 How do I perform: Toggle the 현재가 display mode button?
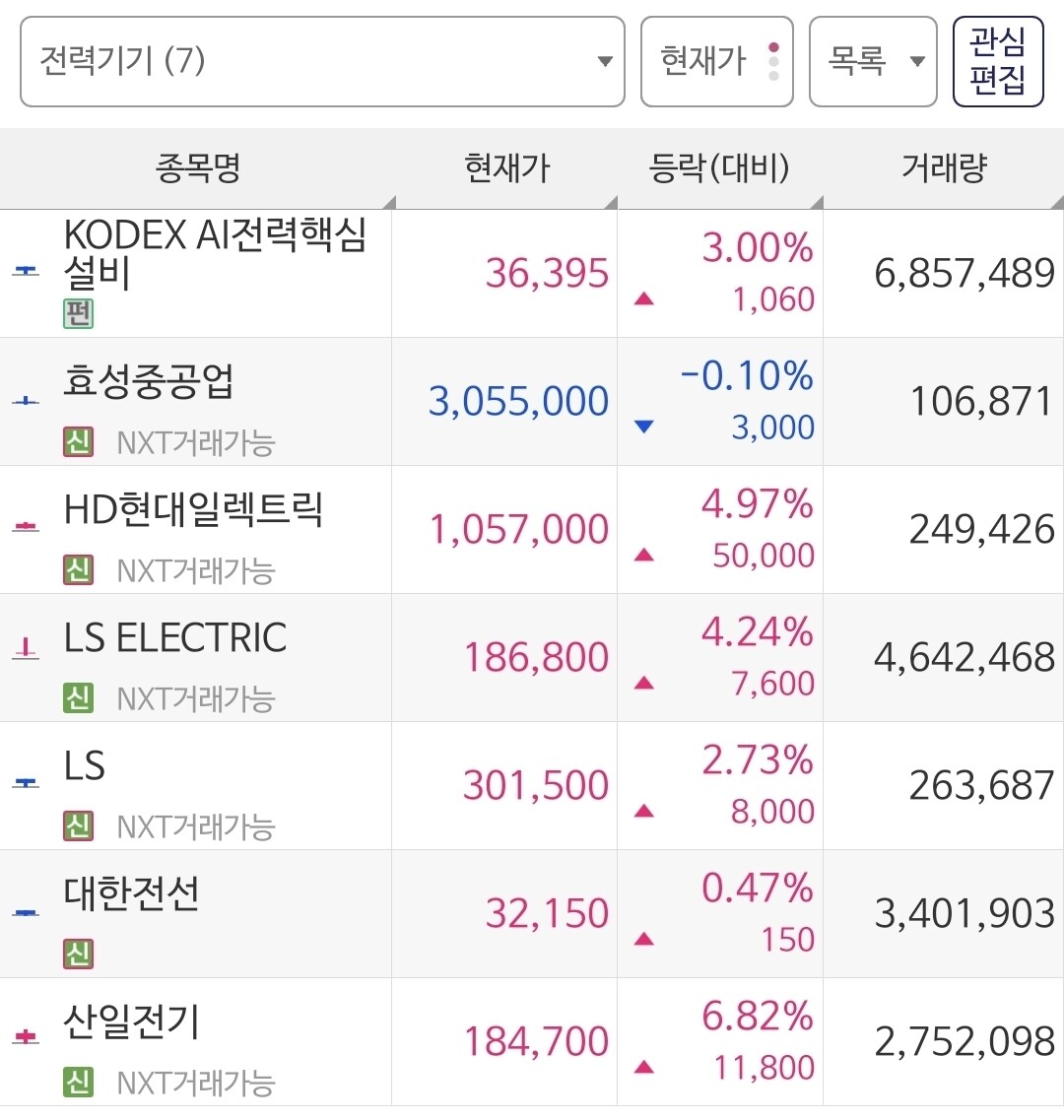(716, 61)
